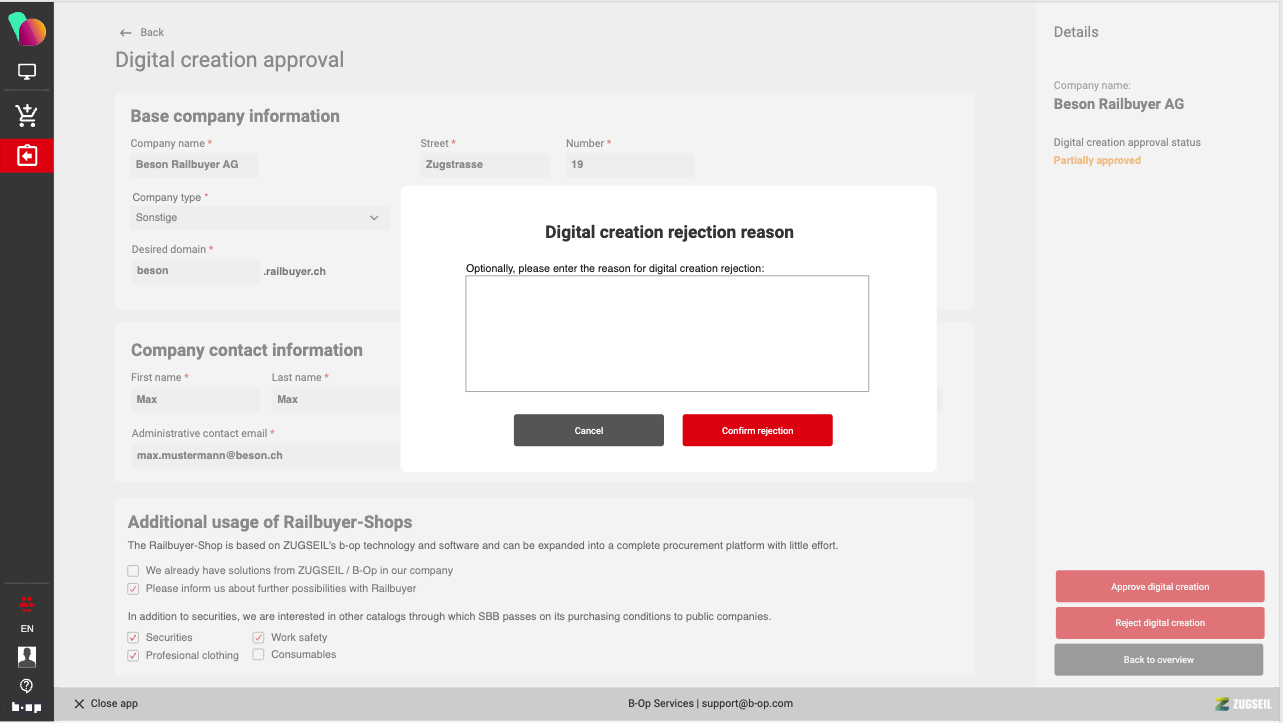Open the add-to-cart sidebar icon
The image size is (1283, 723).
[27, 115]
